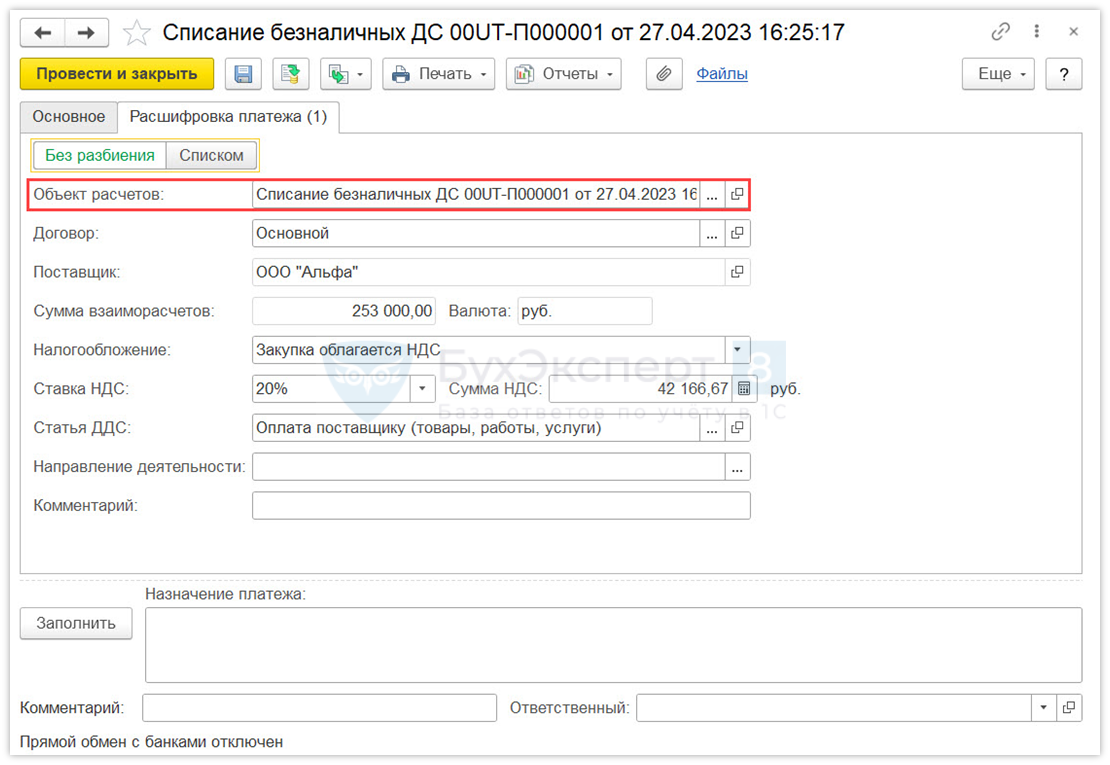This screenshot has height=765, width=1110.
Task: Click into Назначение платежа text area
Action: [612, 644]
